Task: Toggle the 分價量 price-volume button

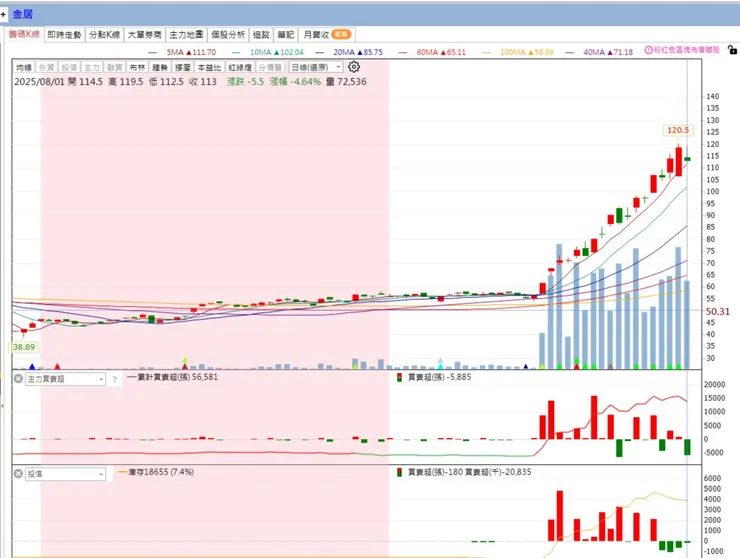Action: tap(270, 68)
